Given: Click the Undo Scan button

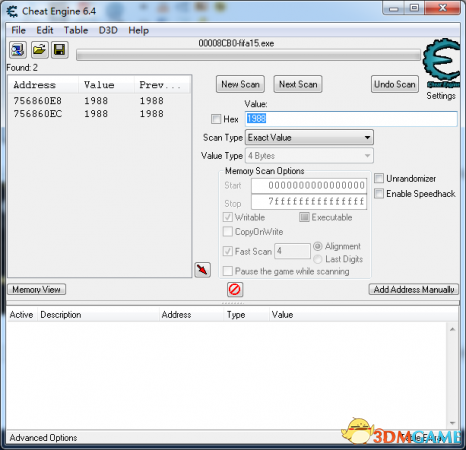Looking at the screenshot, I should coord(395,84).
